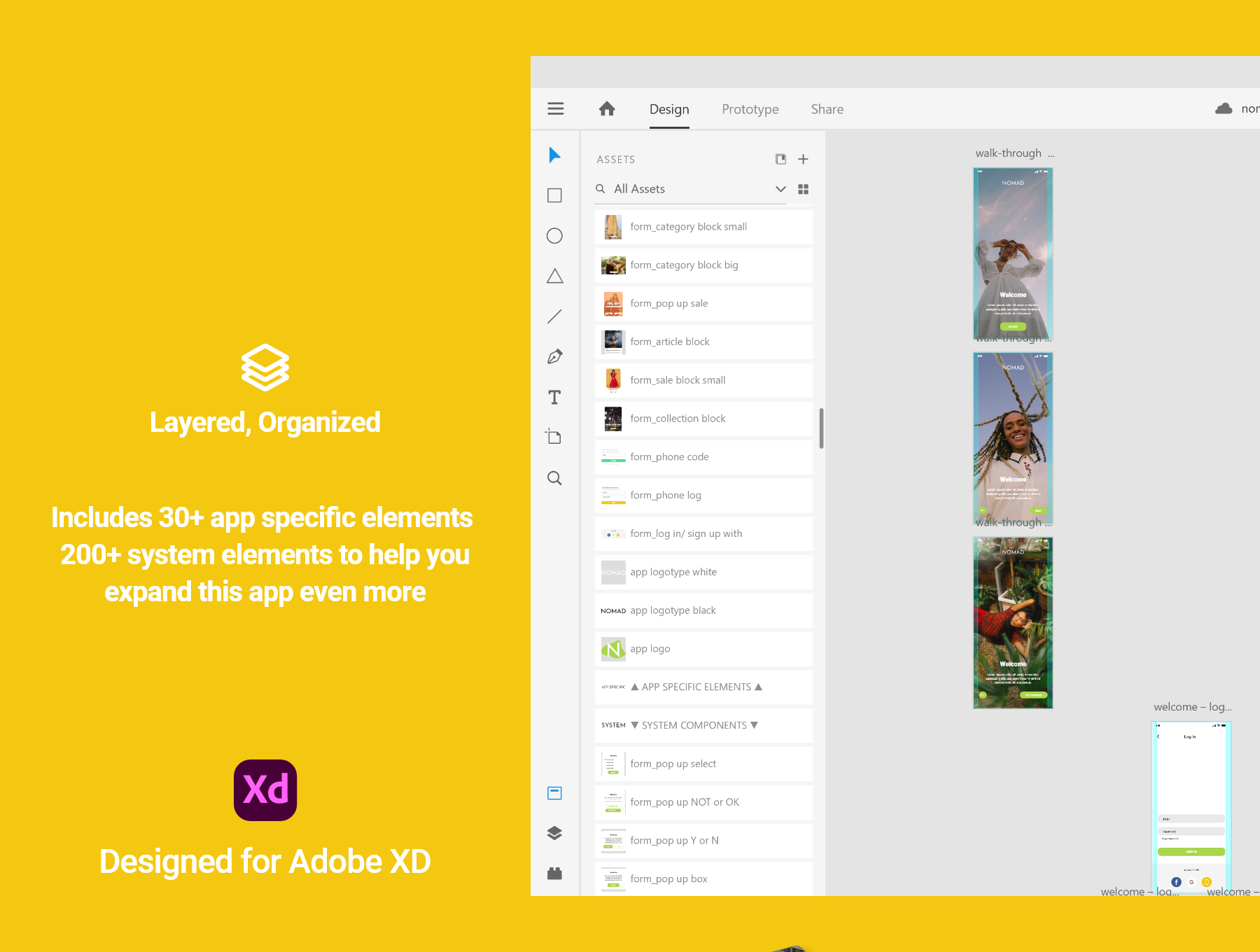Select the Artboard tool
The image size is (1260, 952).
point(554,437)
